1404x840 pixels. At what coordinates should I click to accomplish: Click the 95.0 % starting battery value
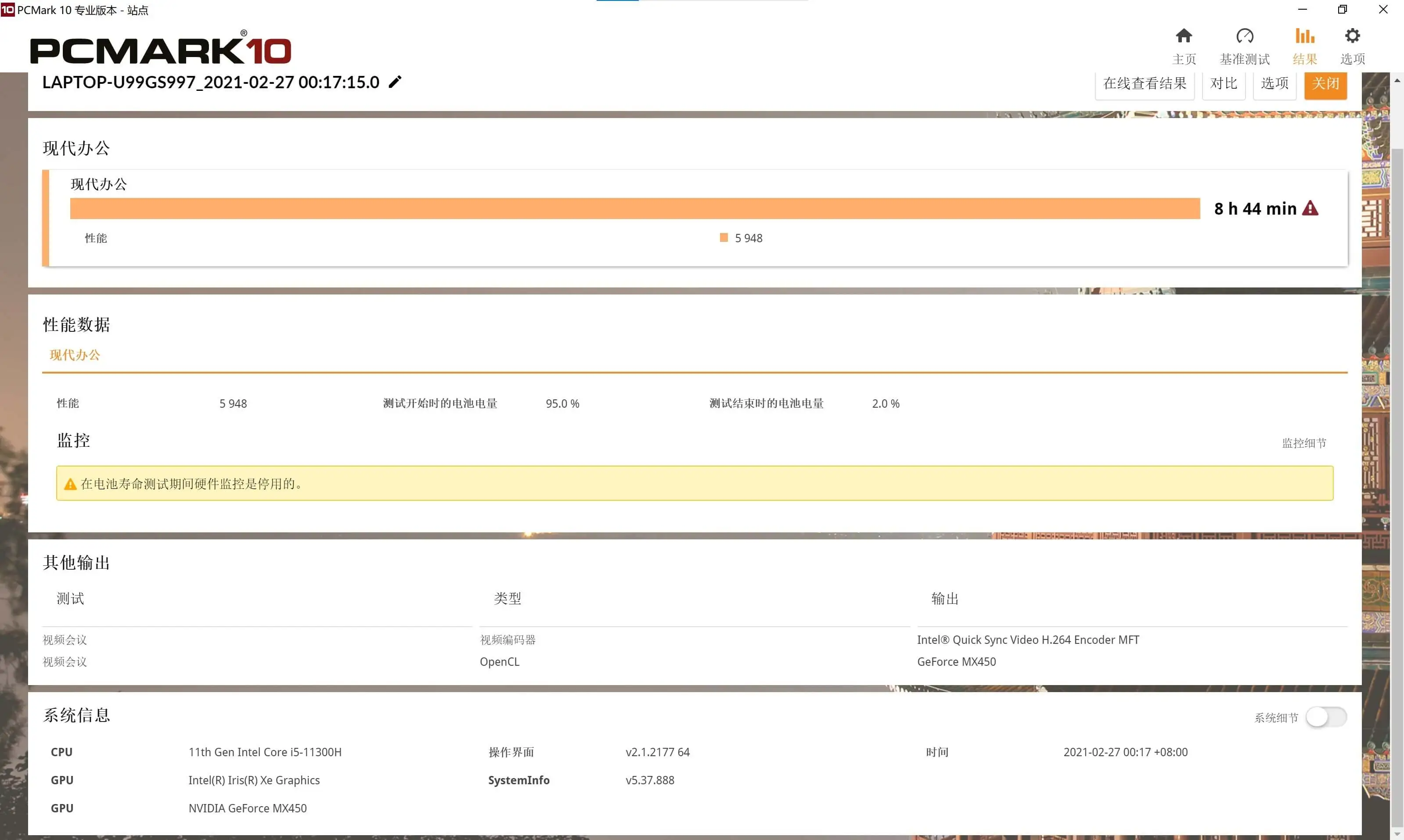562,404
